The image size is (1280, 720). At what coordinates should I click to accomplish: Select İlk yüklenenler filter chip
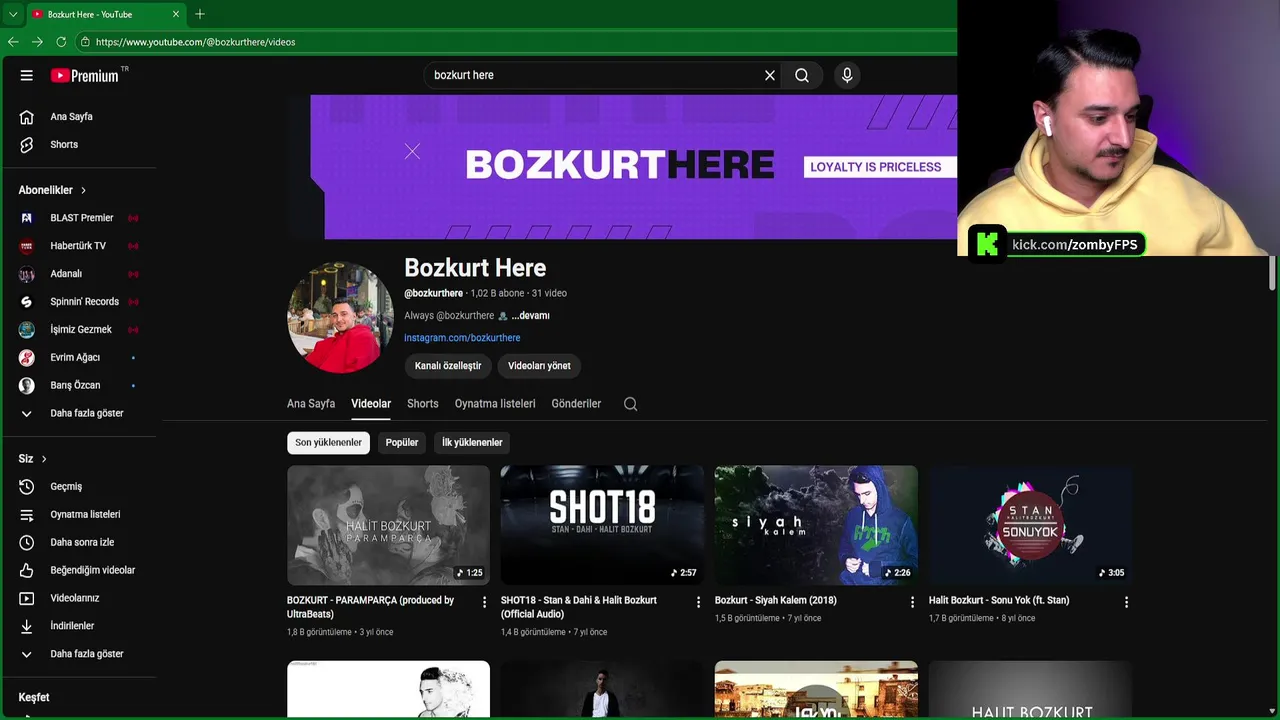pos(472,443)
